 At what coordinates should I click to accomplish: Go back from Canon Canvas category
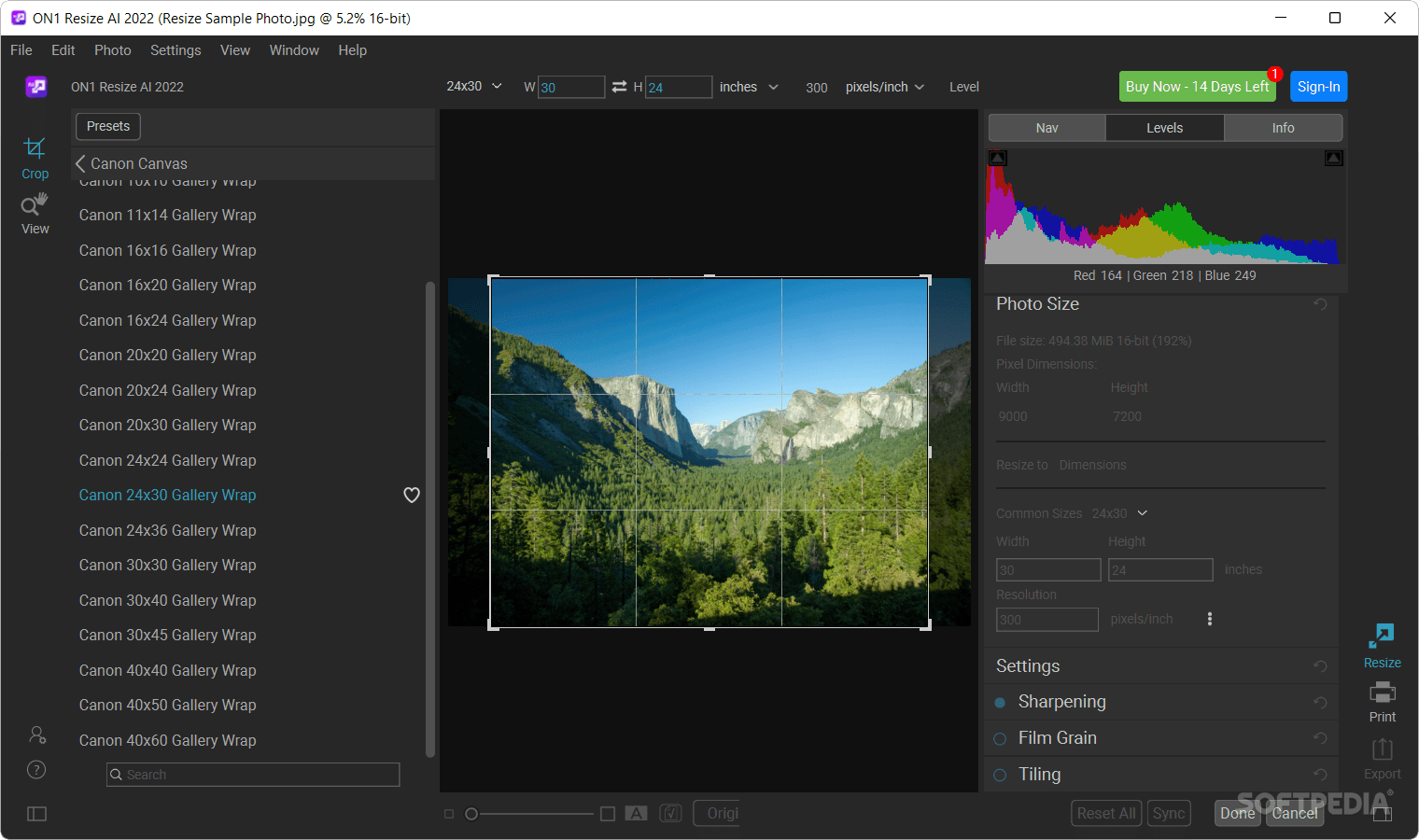[x=80, y=163]
